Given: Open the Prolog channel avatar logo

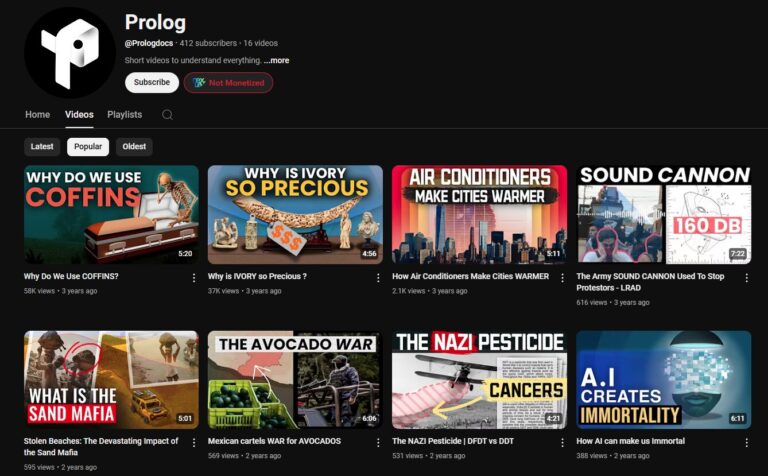Looking at the screenshot, I should coord(70,53).
